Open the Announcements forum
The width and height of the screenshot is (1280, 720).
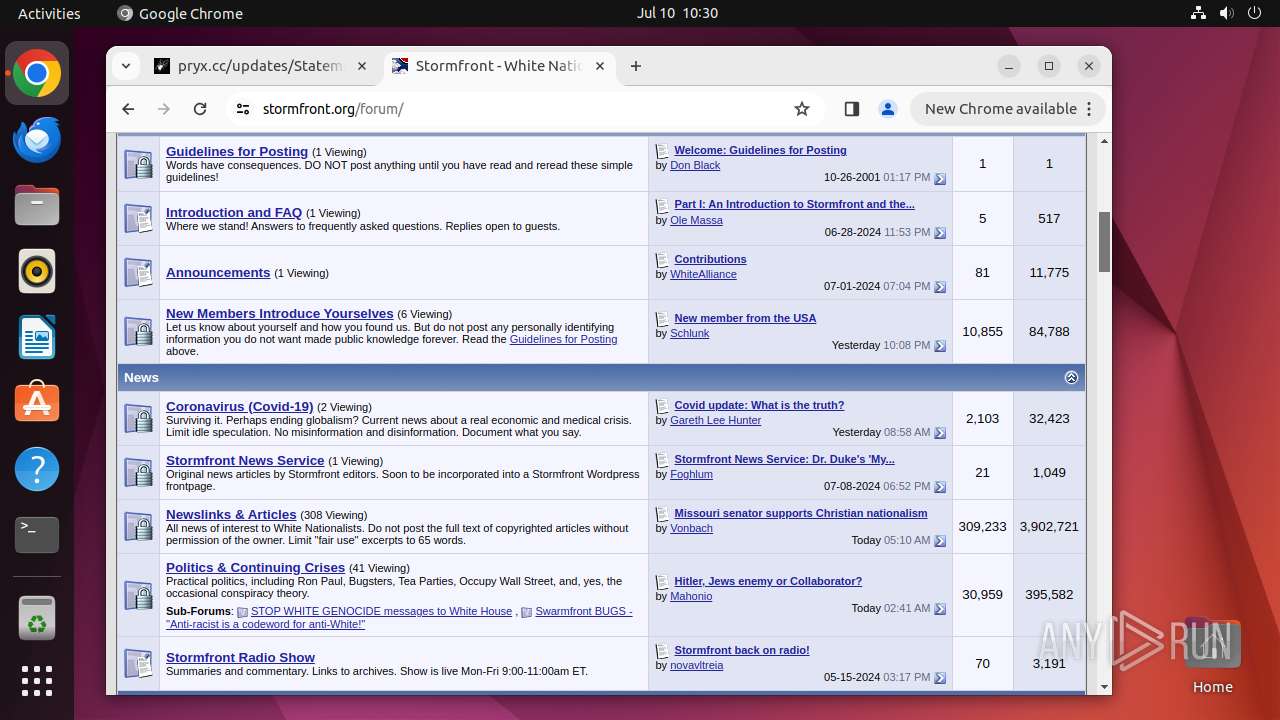pos(218,273)
